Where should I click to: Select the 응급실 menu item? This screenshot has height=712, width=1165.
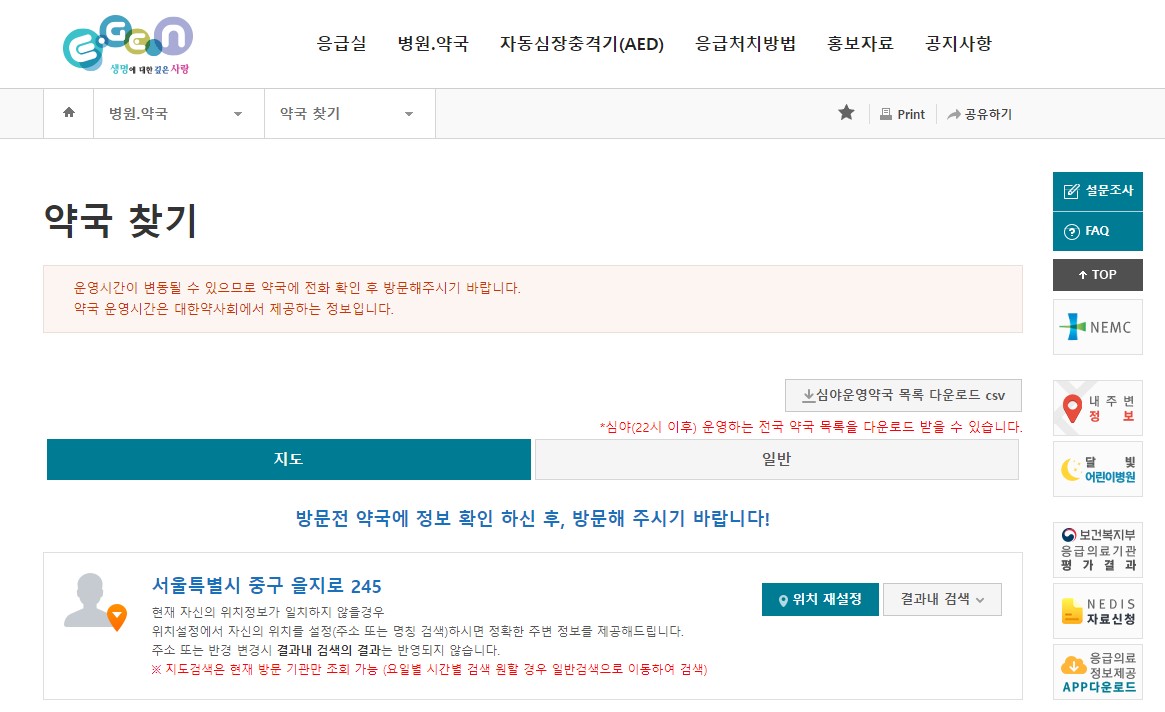coord(341,44)
